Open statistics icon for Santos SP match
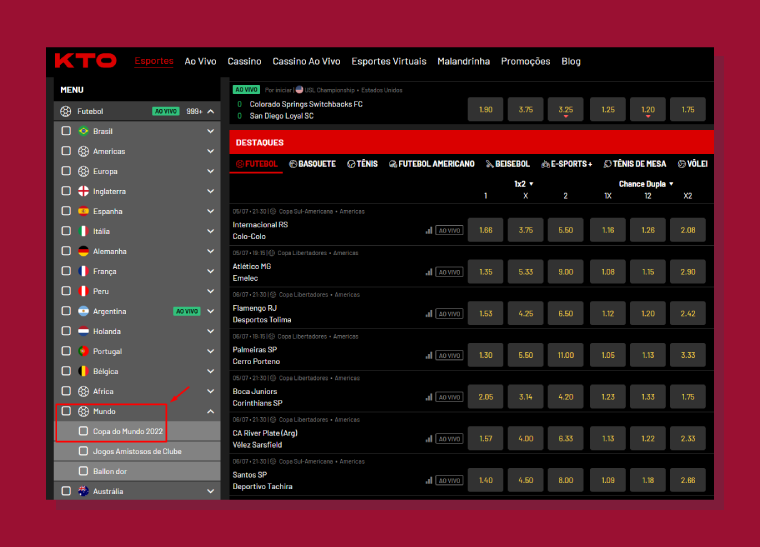The height and width of the screenshot is (547, 760). point(429,481)
